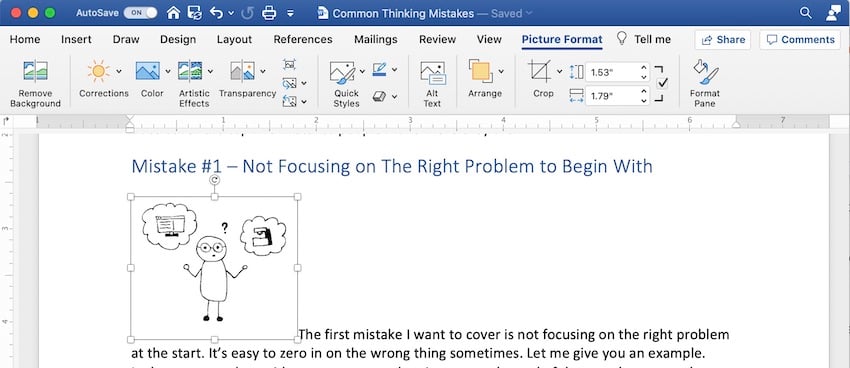Click the Picture Border pen icon
Viewport: 850px width, 368px height.
point(379,69)
